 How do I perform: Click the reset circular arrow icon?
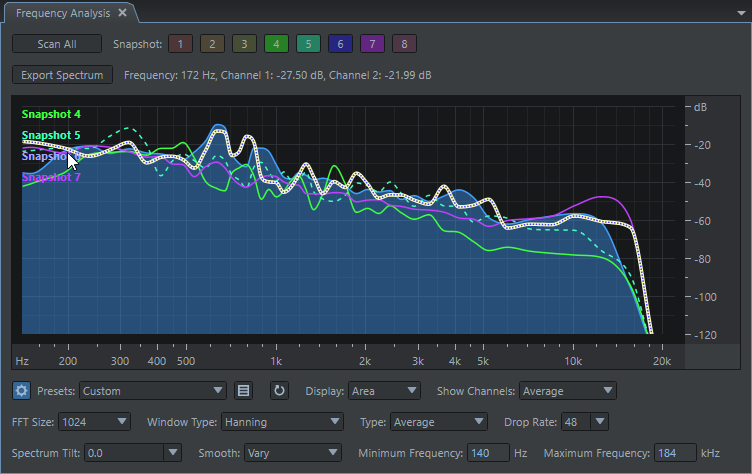279,390
